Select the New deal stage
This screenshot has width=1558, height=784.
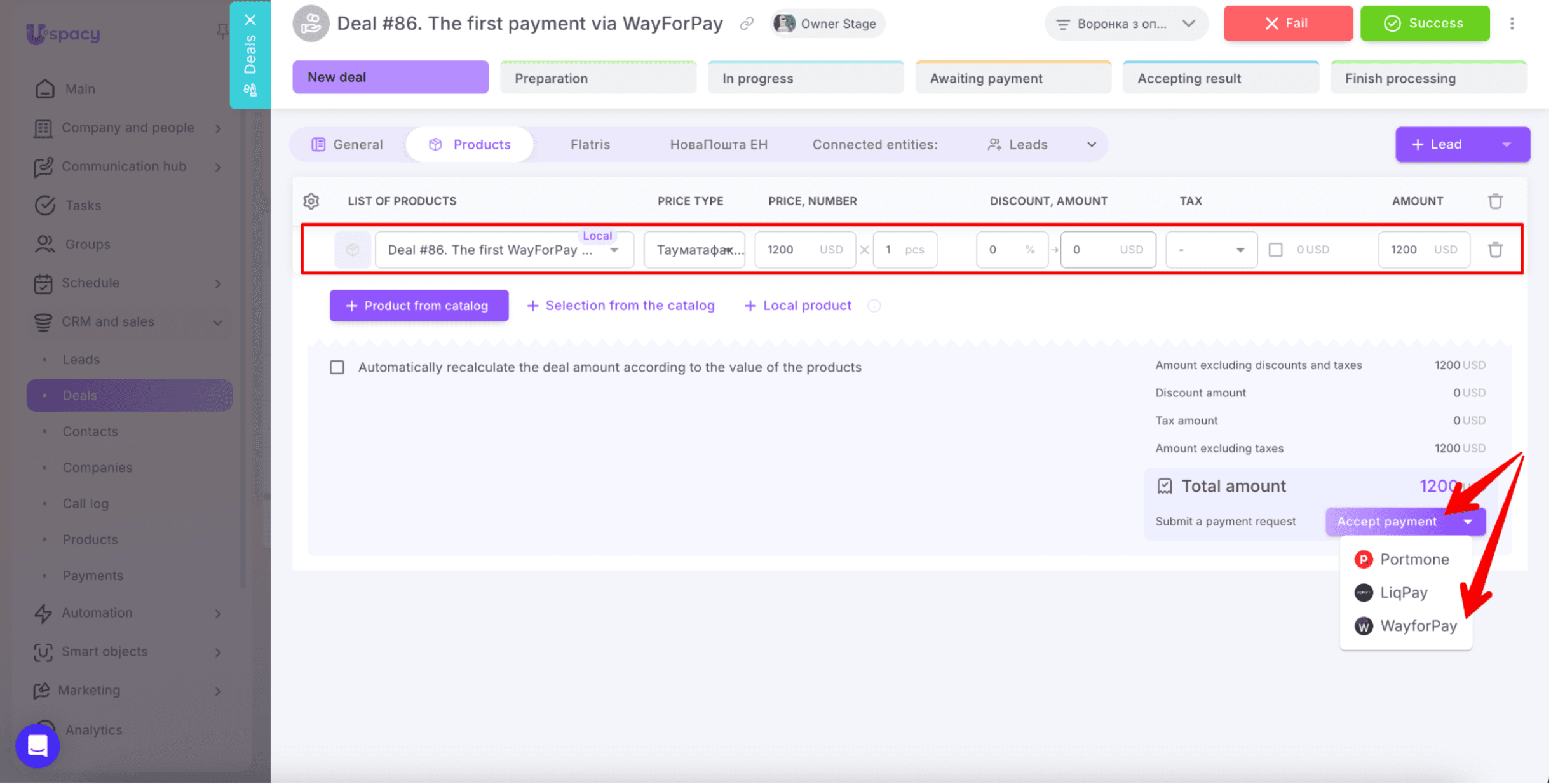pos(390,78)
